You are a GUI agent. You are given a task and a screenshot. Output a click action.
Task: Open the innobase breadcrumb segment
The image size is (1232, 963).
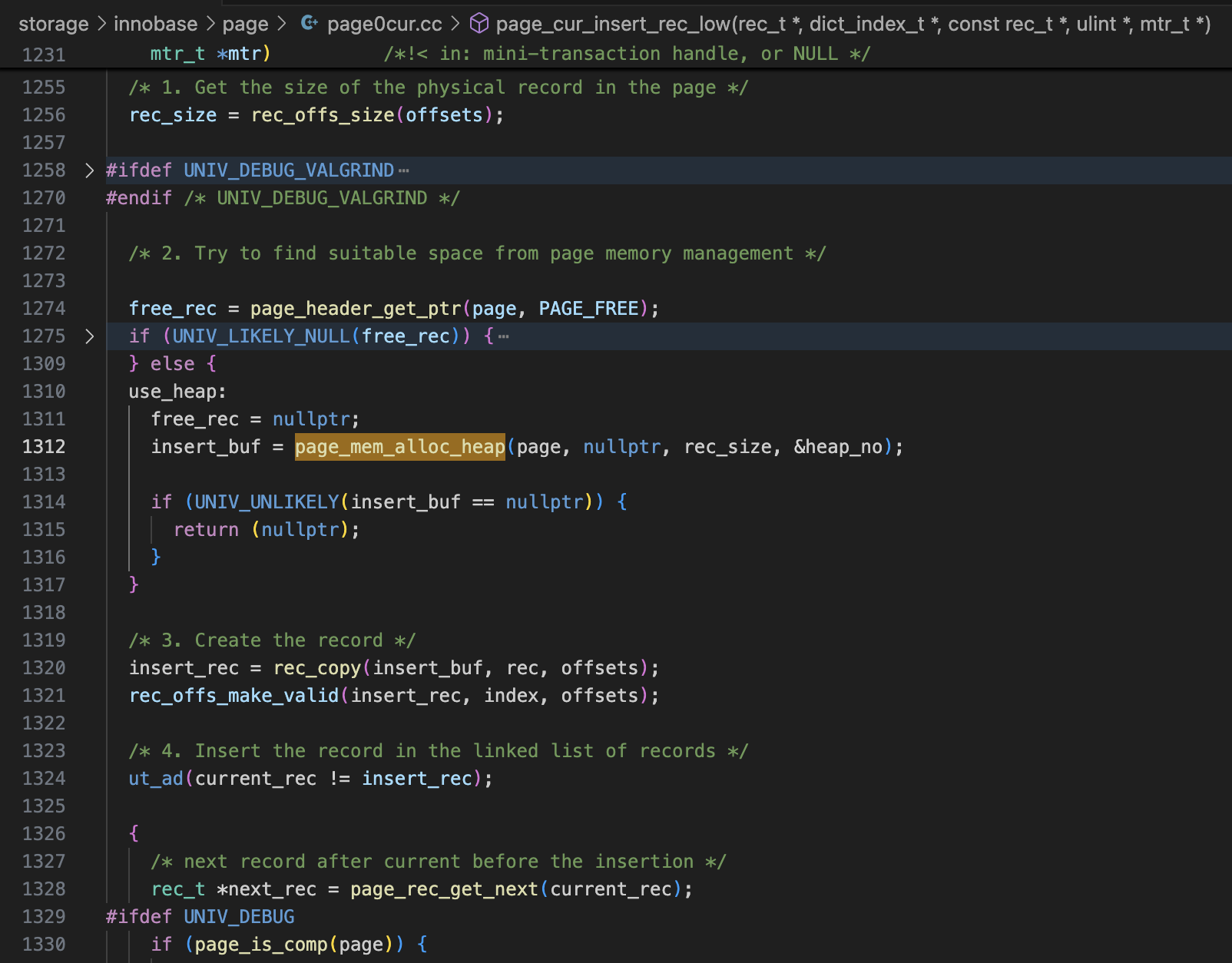click(x=155, y=25)
